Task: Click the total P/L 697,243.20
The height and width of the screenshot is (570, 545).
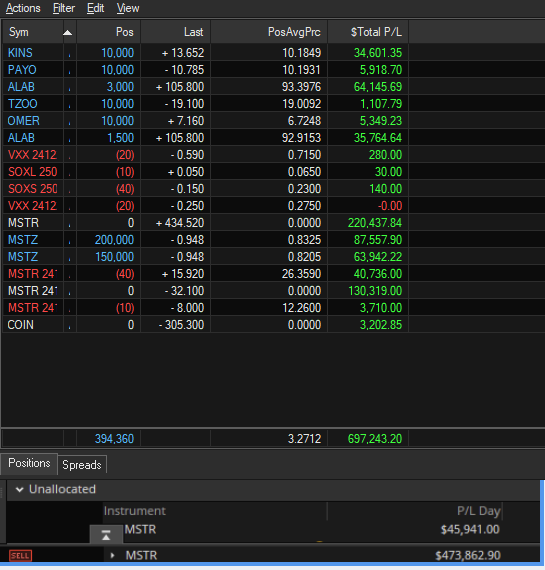Action: click(x=375, y=439)
